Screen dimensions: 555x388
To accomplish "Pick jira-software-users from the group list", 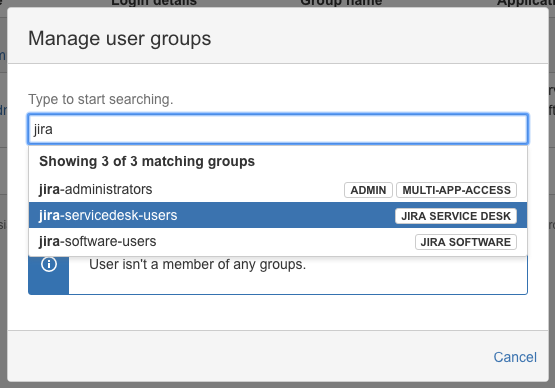I will pos(278,242).
